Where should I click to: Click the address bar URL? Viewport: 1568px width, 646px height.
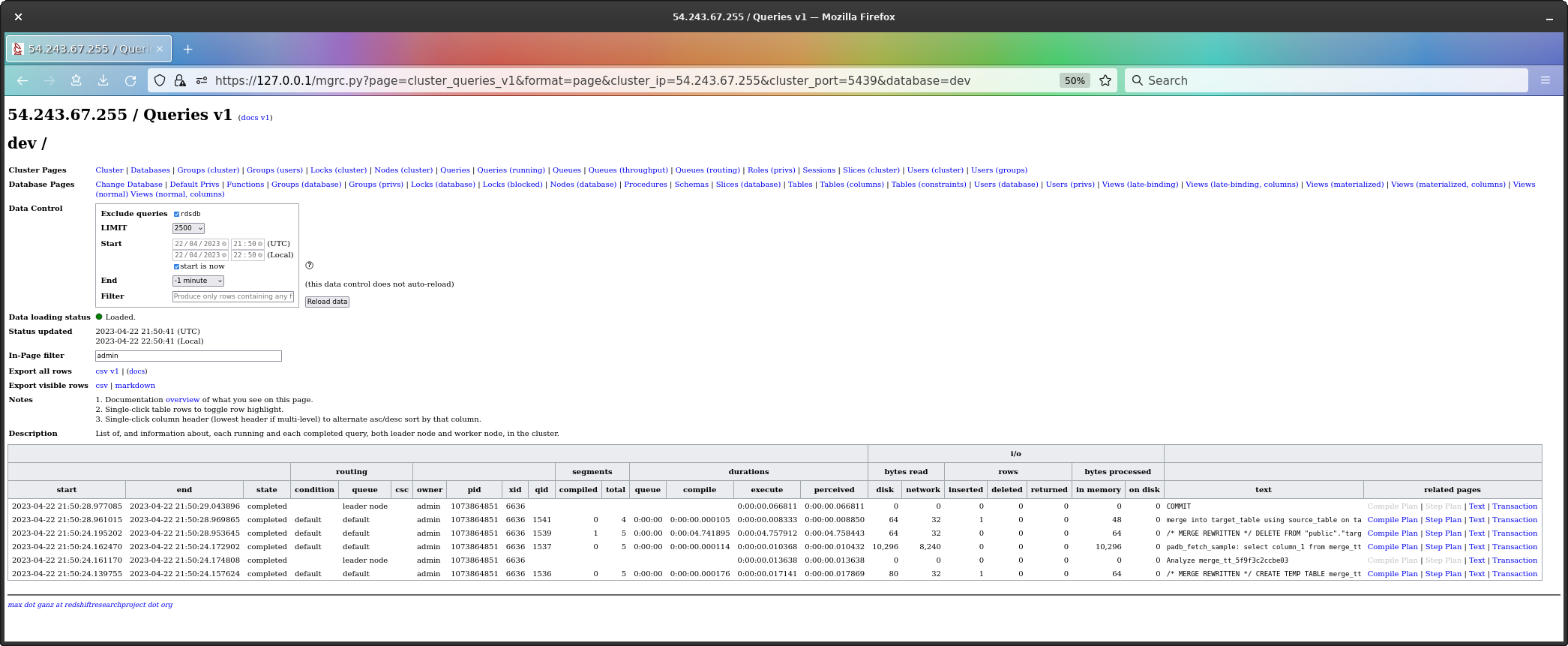click(x=592, y=80)
